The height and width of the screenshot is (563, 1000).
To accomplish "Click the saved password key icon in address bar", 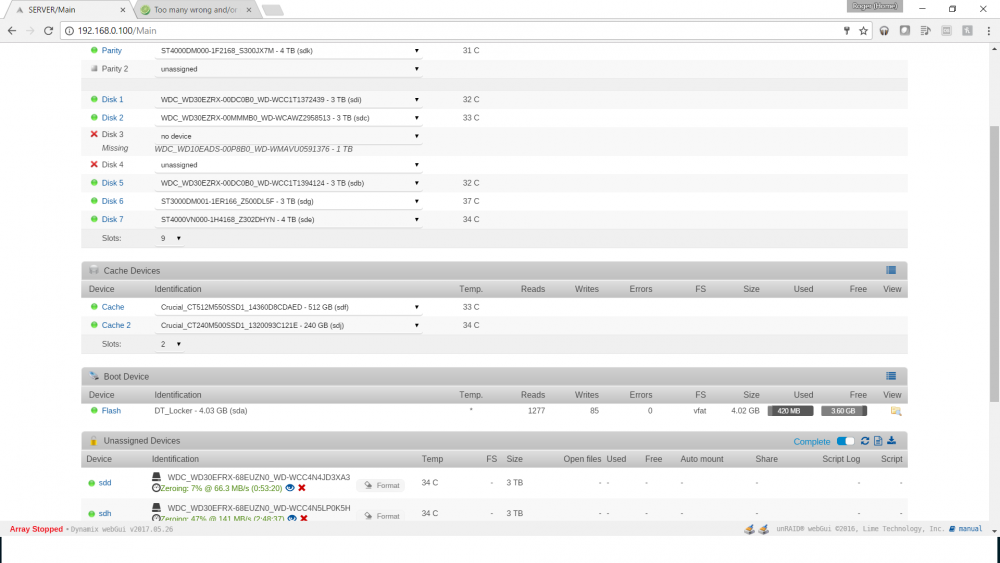I will point(847,31).
